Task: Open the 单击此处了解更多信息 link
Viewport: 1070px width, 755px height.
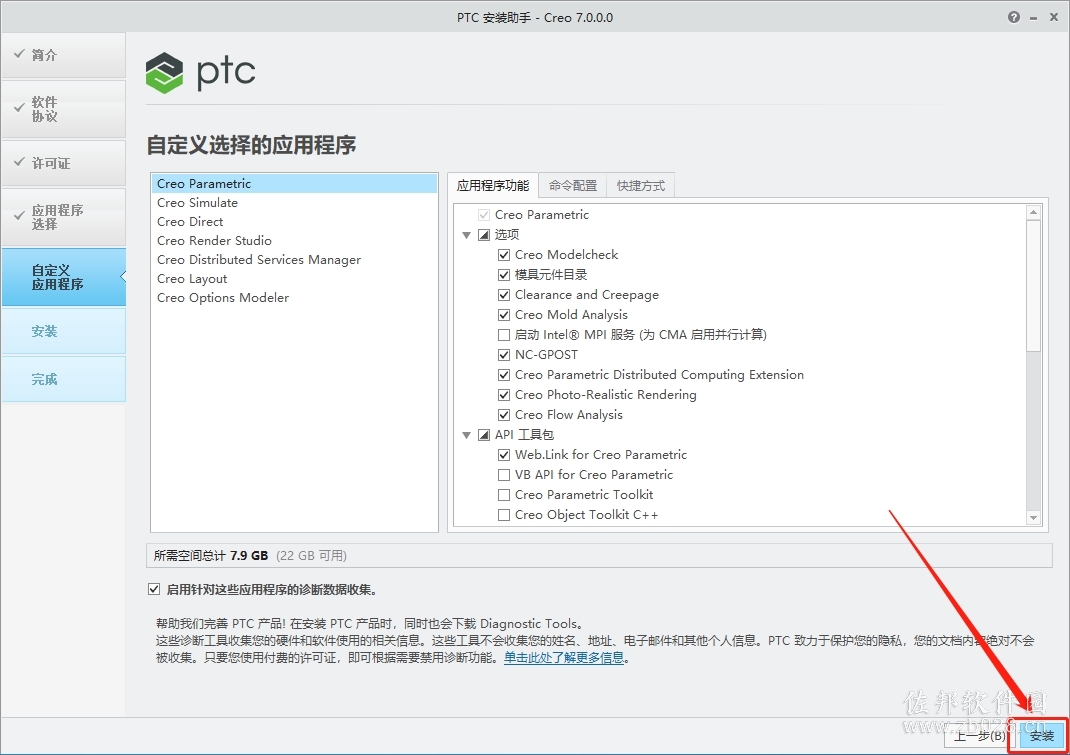Action: [x=564, y=658]
